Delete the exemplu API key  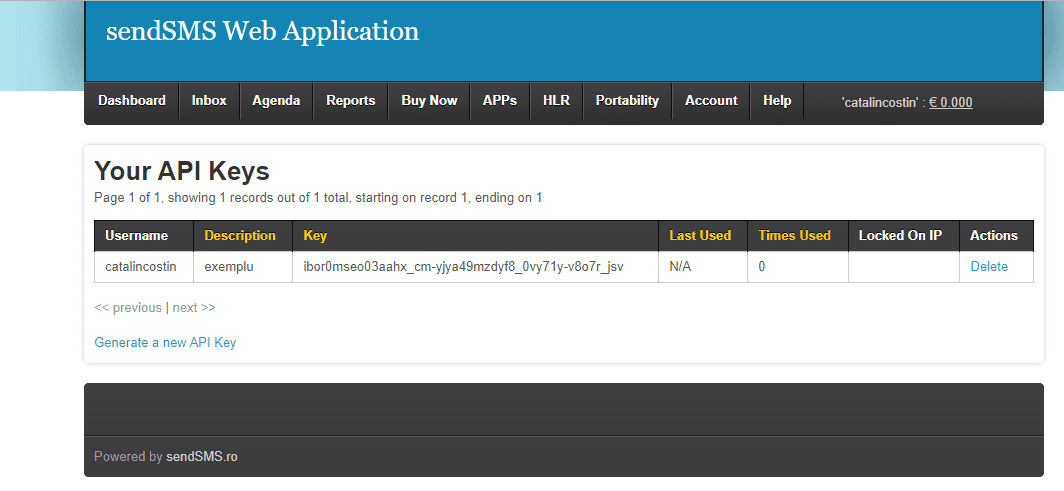[x=989, y=267]
